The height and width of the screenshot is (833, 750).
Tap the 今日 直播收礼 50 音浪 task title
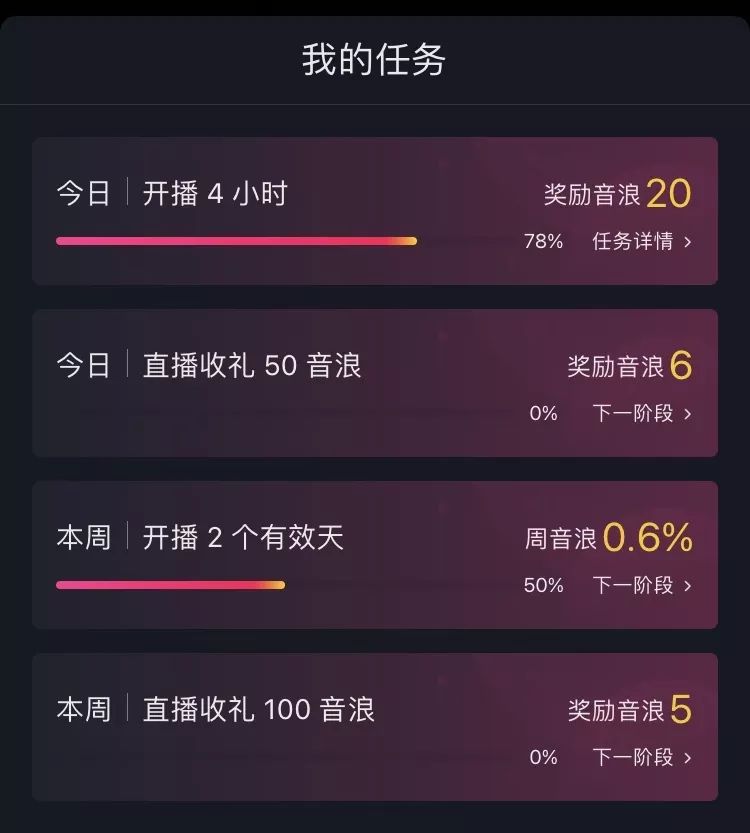[209, 365]
